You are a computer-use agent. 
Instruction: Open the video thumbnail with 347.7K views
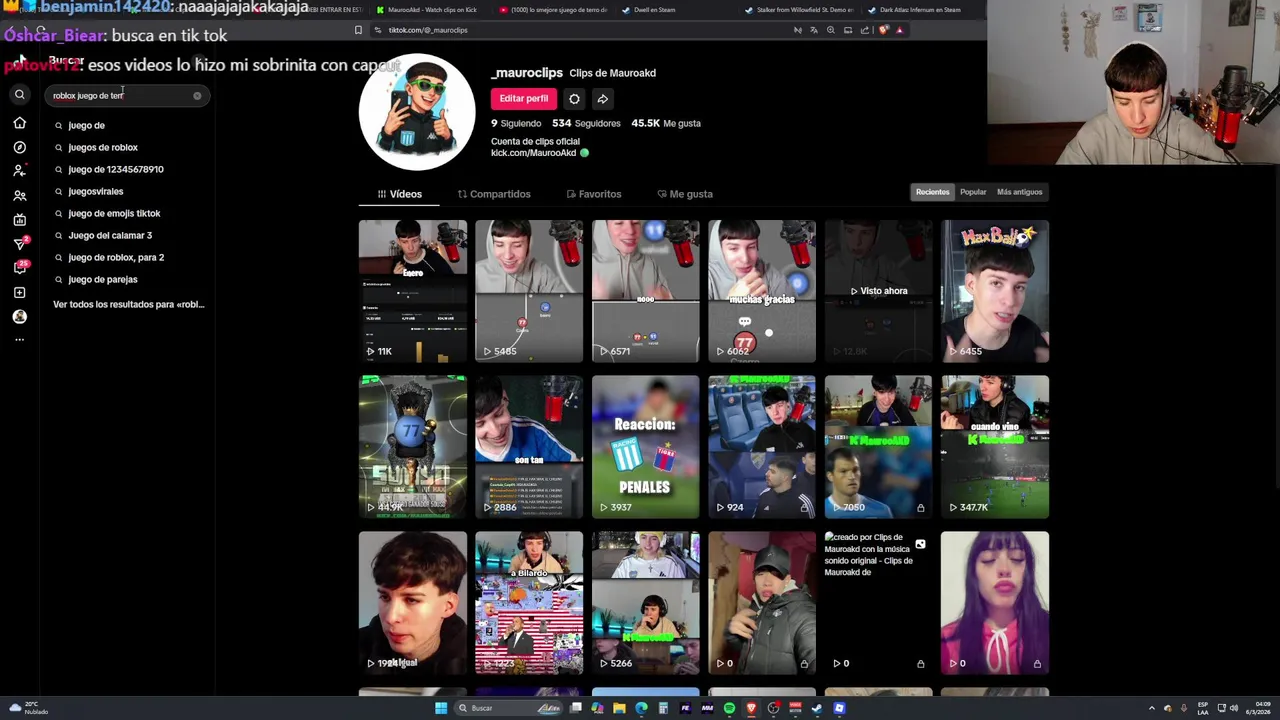pos(995,447)
